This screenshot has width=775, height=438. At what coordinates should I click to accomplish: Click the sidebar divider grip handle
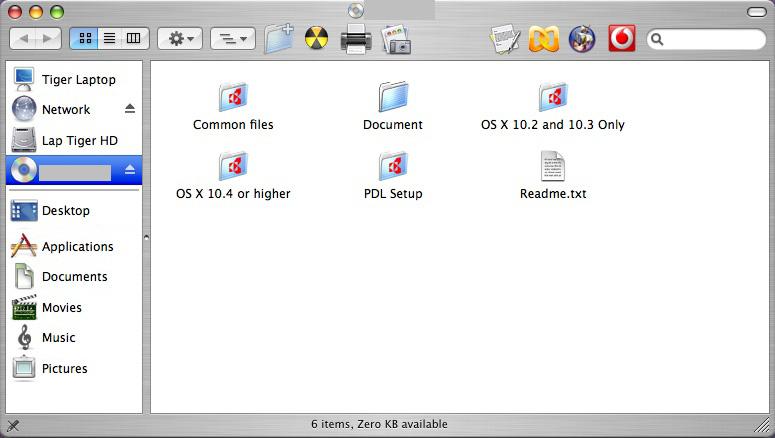pyautogui.click(x=146, y=237)
